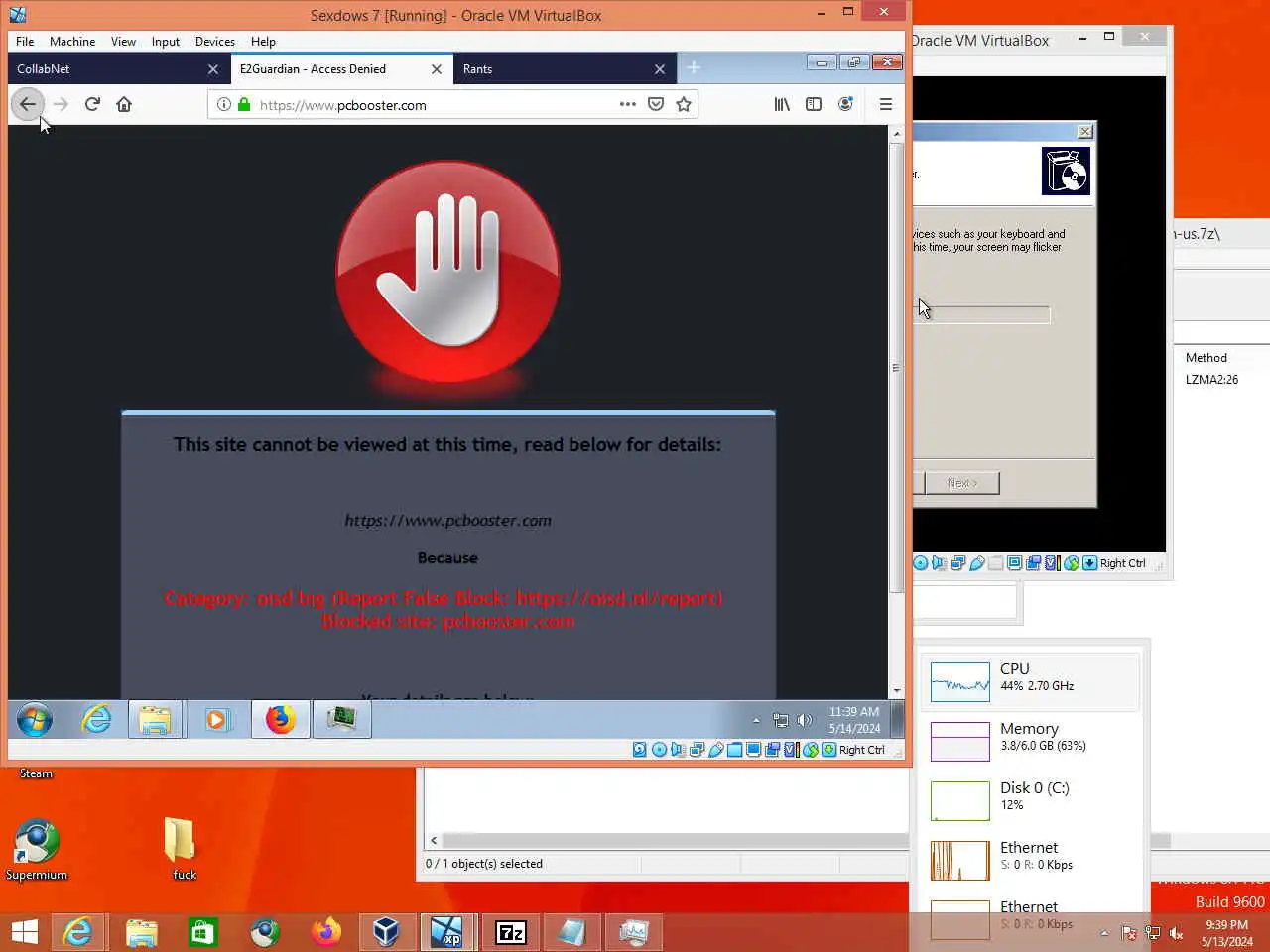Open Steam desktop shortcut
1270x952 pixels.
coord(36,773)
